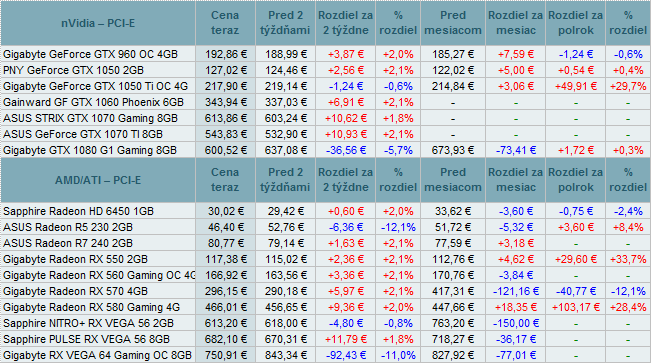Click the AMD/ATI – PCI-E section header

[x=98, y=180]
